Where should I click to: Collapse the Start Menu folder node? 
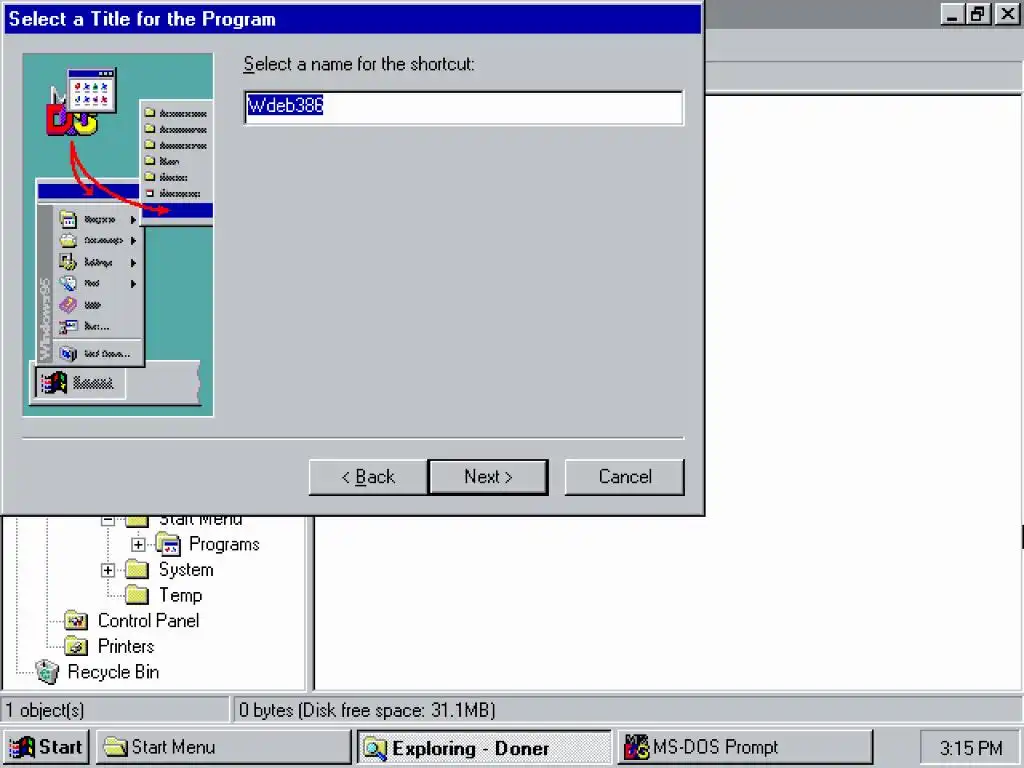108,520
